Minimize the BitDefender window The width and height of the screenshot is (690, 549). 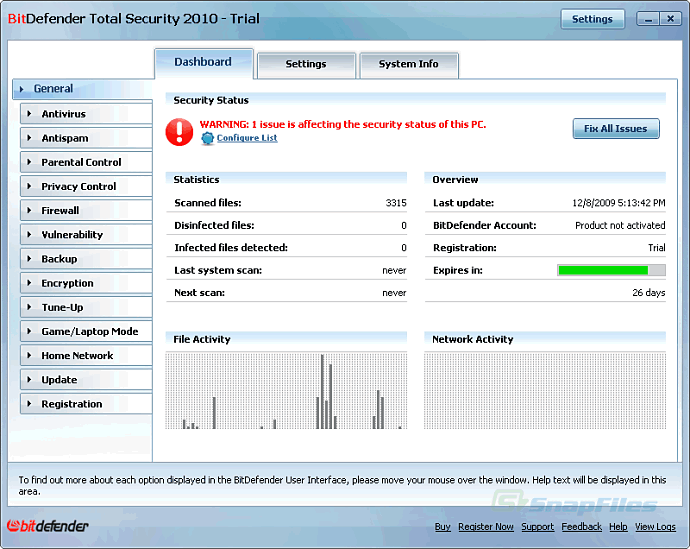648,19
